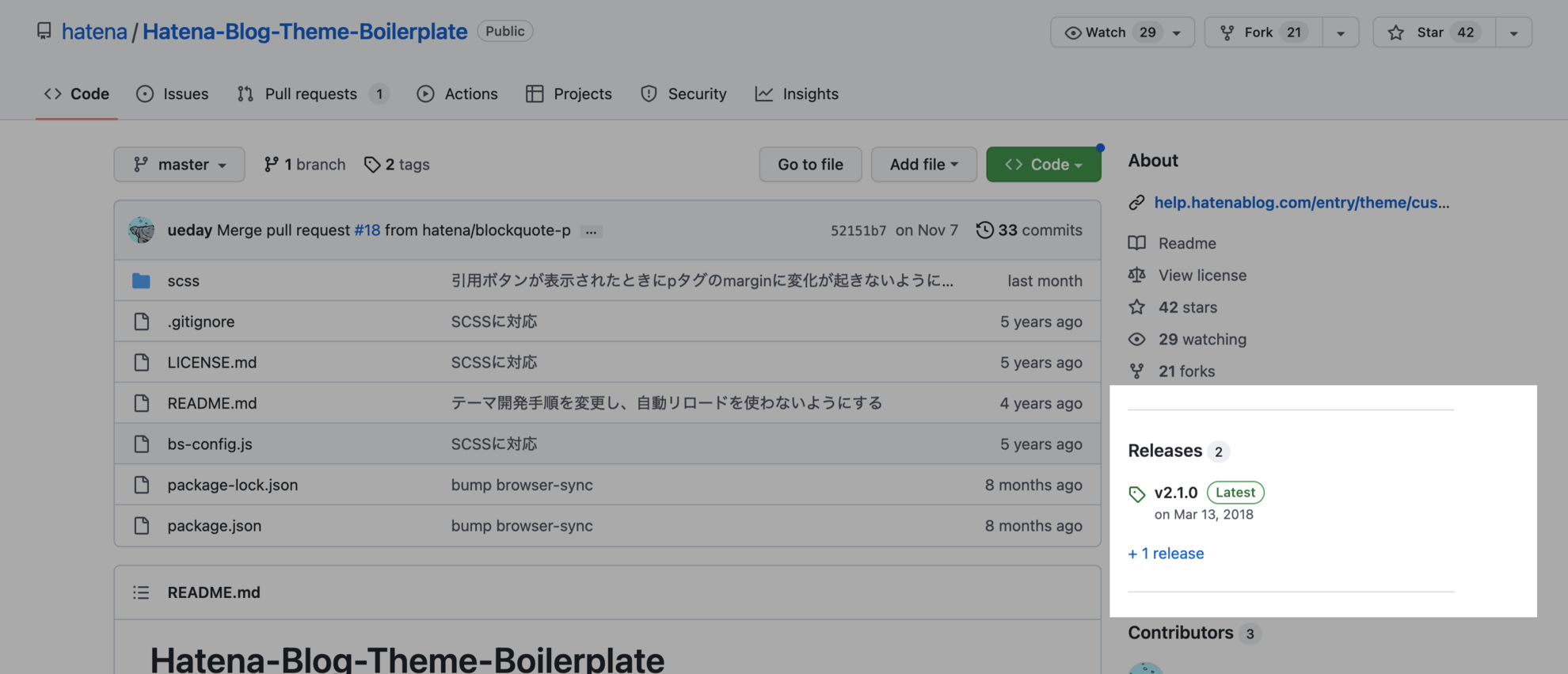Switch to the Code tab
The height and width of the screenshot is (674, 1568).
coord(77,93)
